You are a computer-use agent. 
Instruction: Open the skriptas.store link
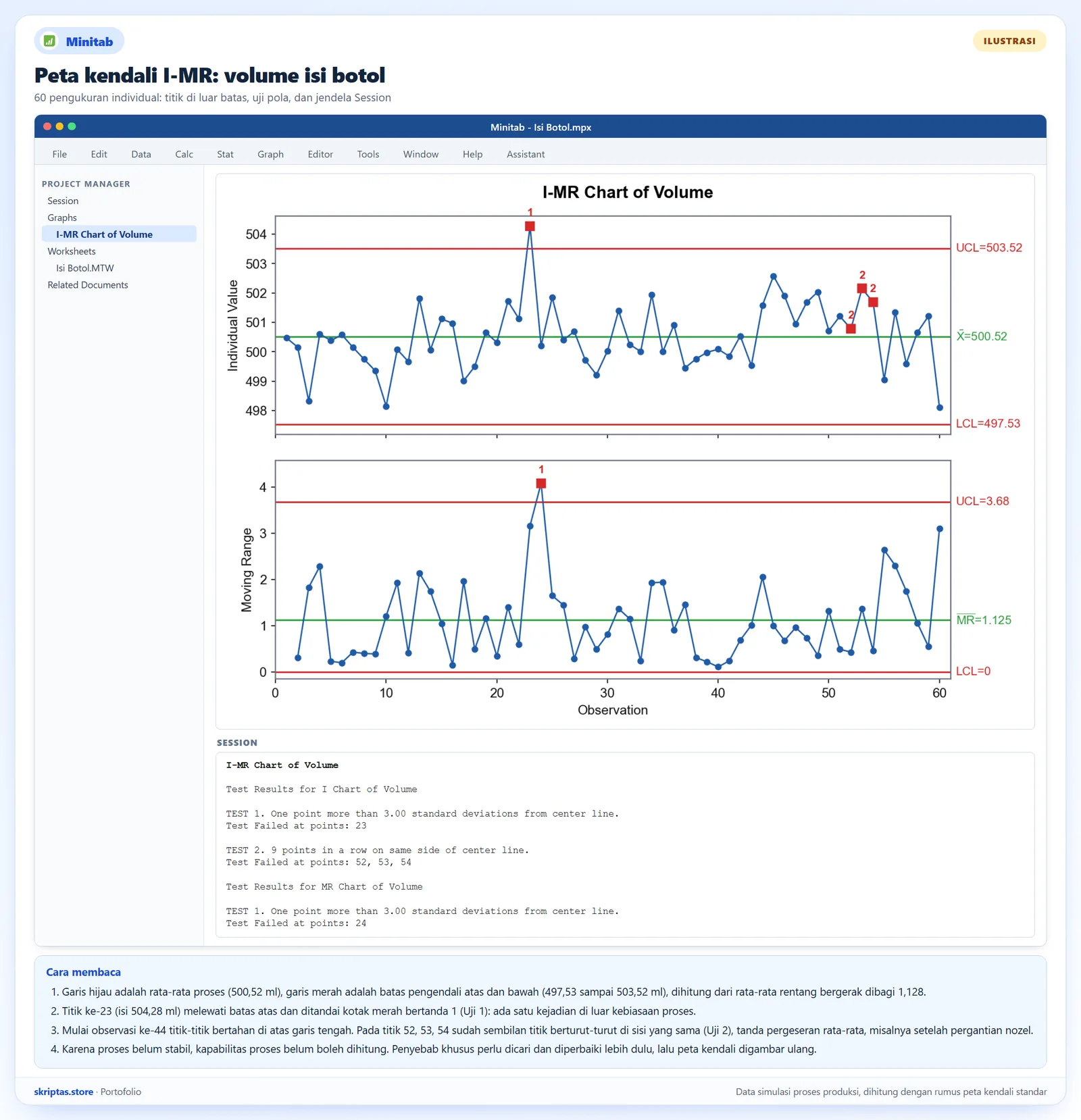coord(64,1092)
